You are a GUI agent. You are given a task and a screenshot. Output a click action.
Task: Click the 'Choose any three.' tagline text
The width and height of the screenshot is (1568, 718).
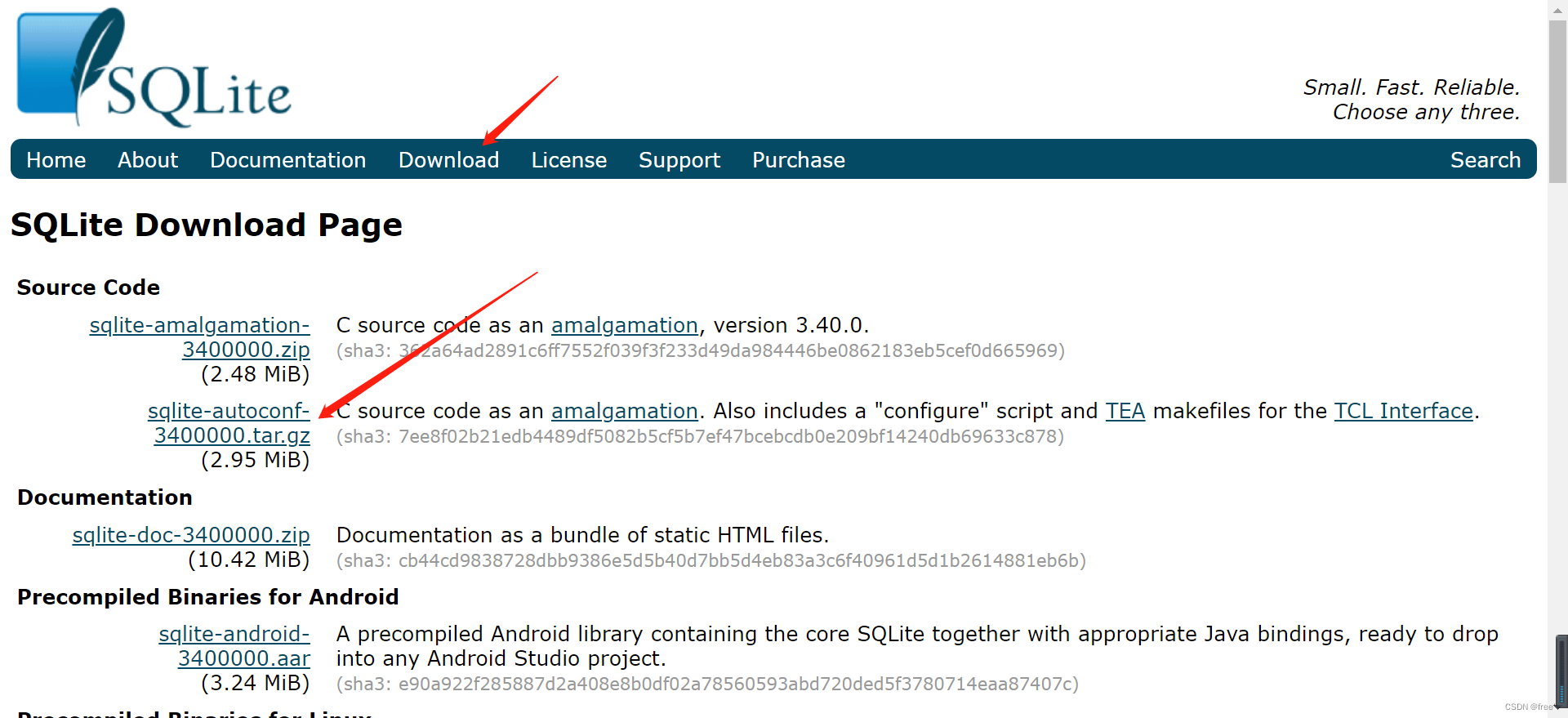click(1426, 112)
